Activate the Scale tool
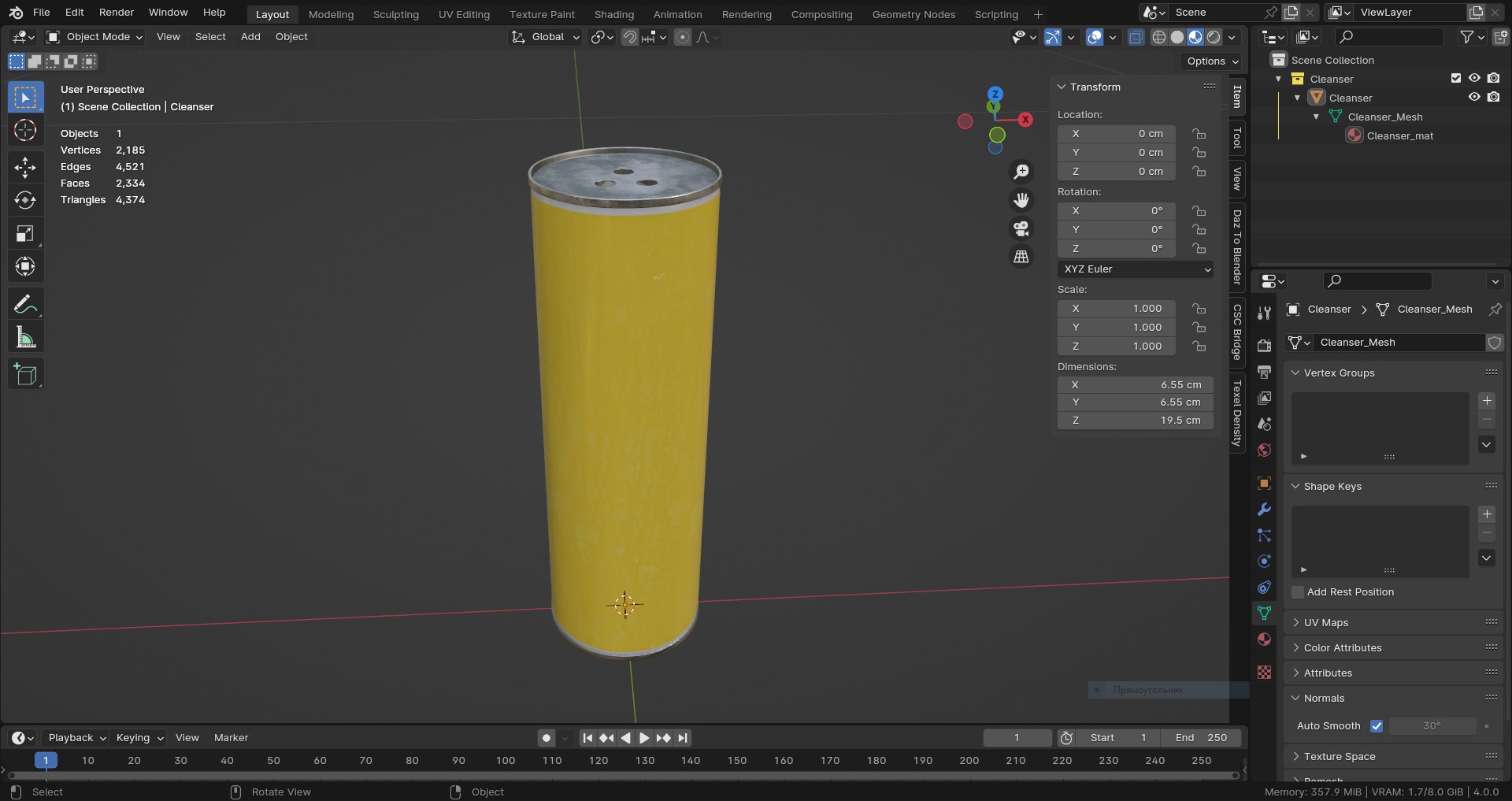Screen dimensions: 1512x801 (x=25, y=233)
